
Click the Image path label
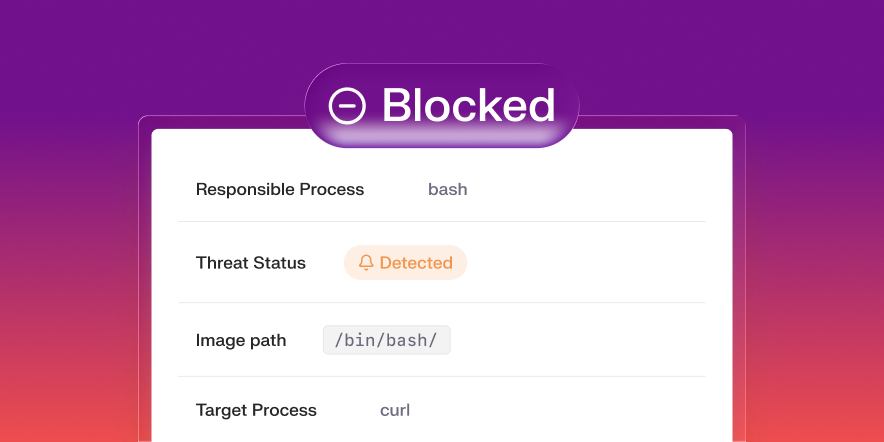click(241, 341)
